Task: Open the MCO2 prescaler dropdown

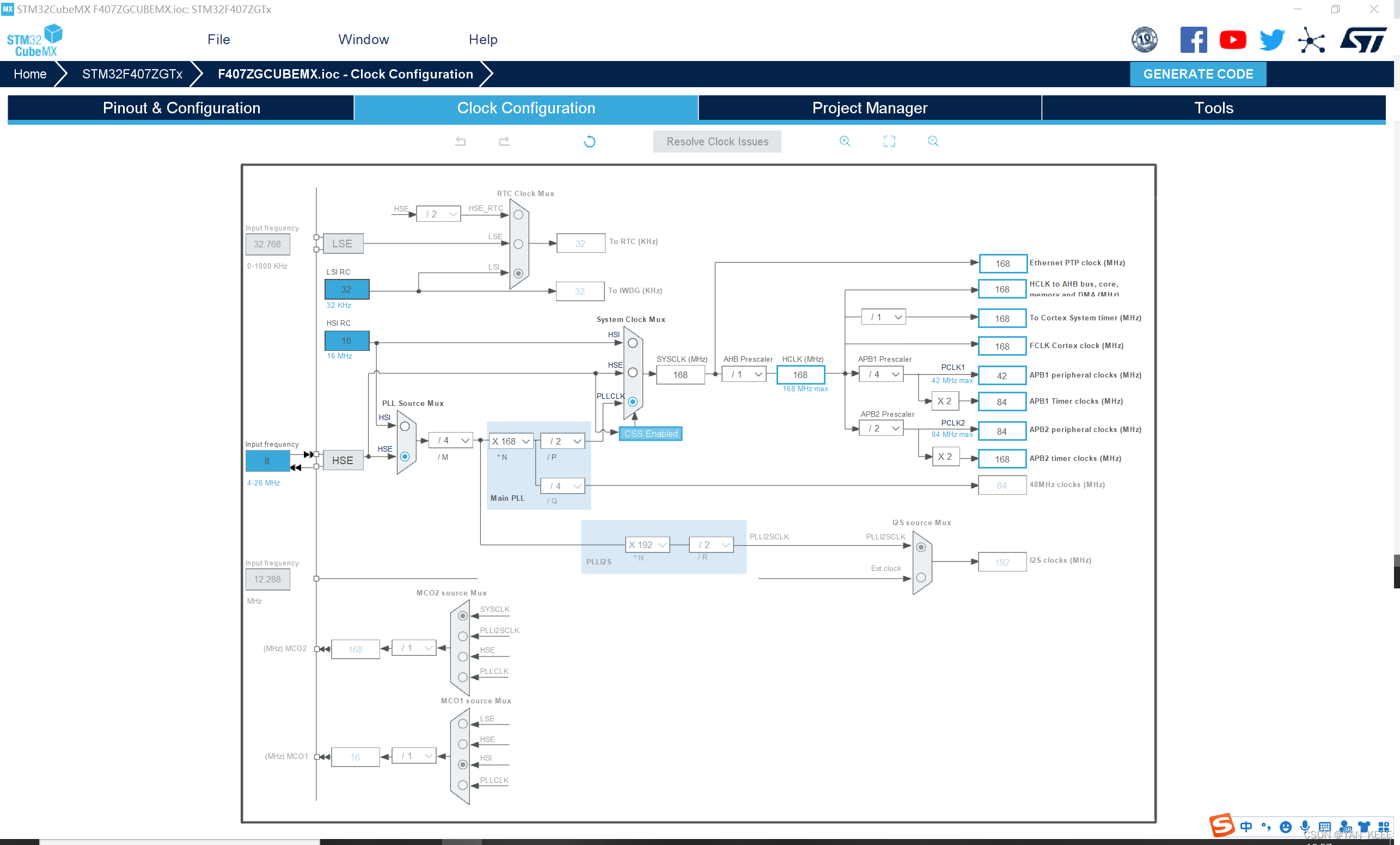Action: (x=414, y=648)
